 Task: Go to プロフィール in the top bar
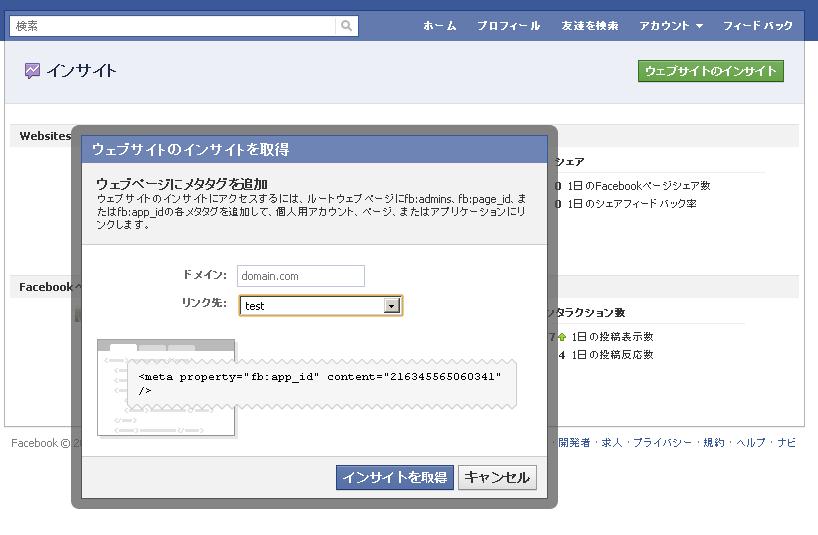pos(508,26)
